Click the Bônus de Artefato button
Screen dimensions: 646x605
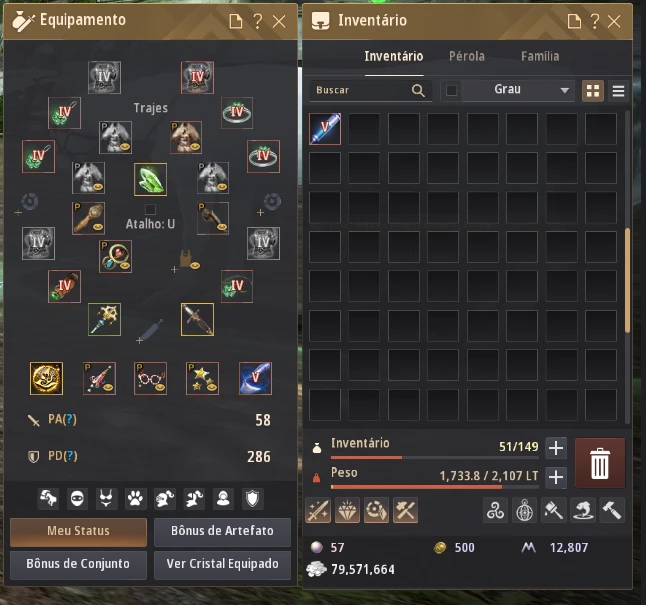222,531
